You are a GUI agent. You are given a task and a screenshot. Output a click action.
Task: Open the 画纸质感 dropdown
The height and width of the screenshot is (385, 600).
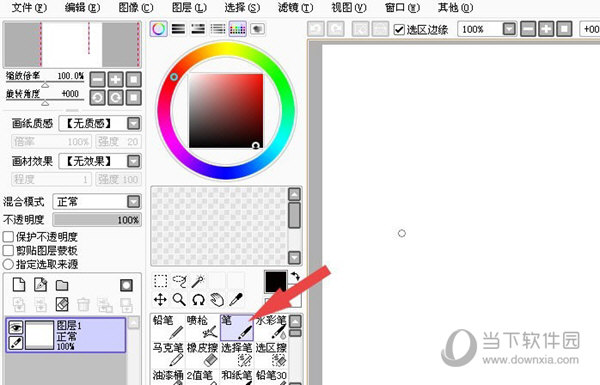[x=134, y=123]
